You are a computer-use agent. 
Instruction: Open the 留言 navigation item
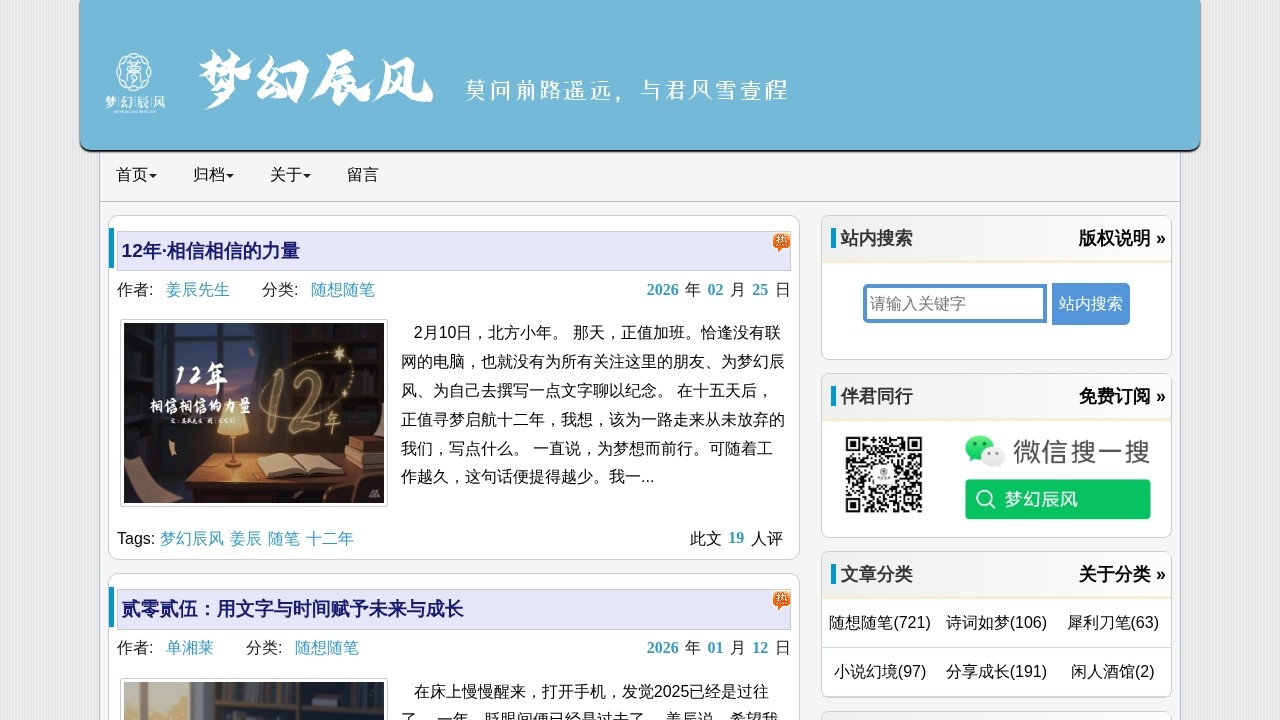coord(363,175)
